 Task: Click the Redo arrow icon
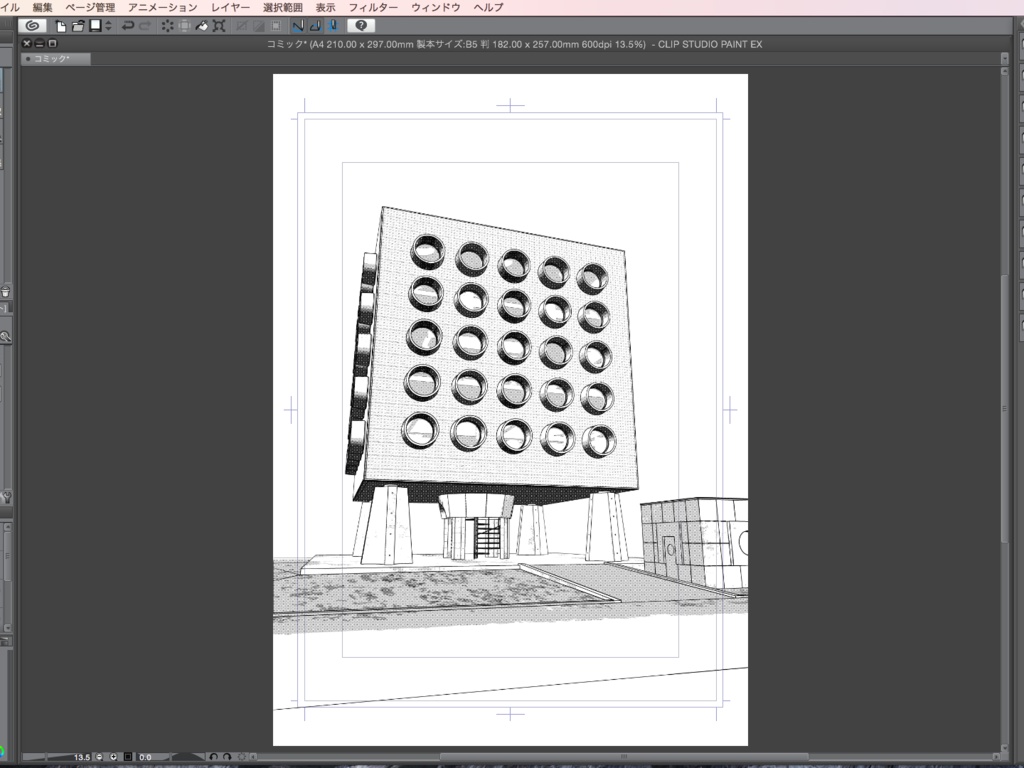pyautogui.click(x=145, y=25)
